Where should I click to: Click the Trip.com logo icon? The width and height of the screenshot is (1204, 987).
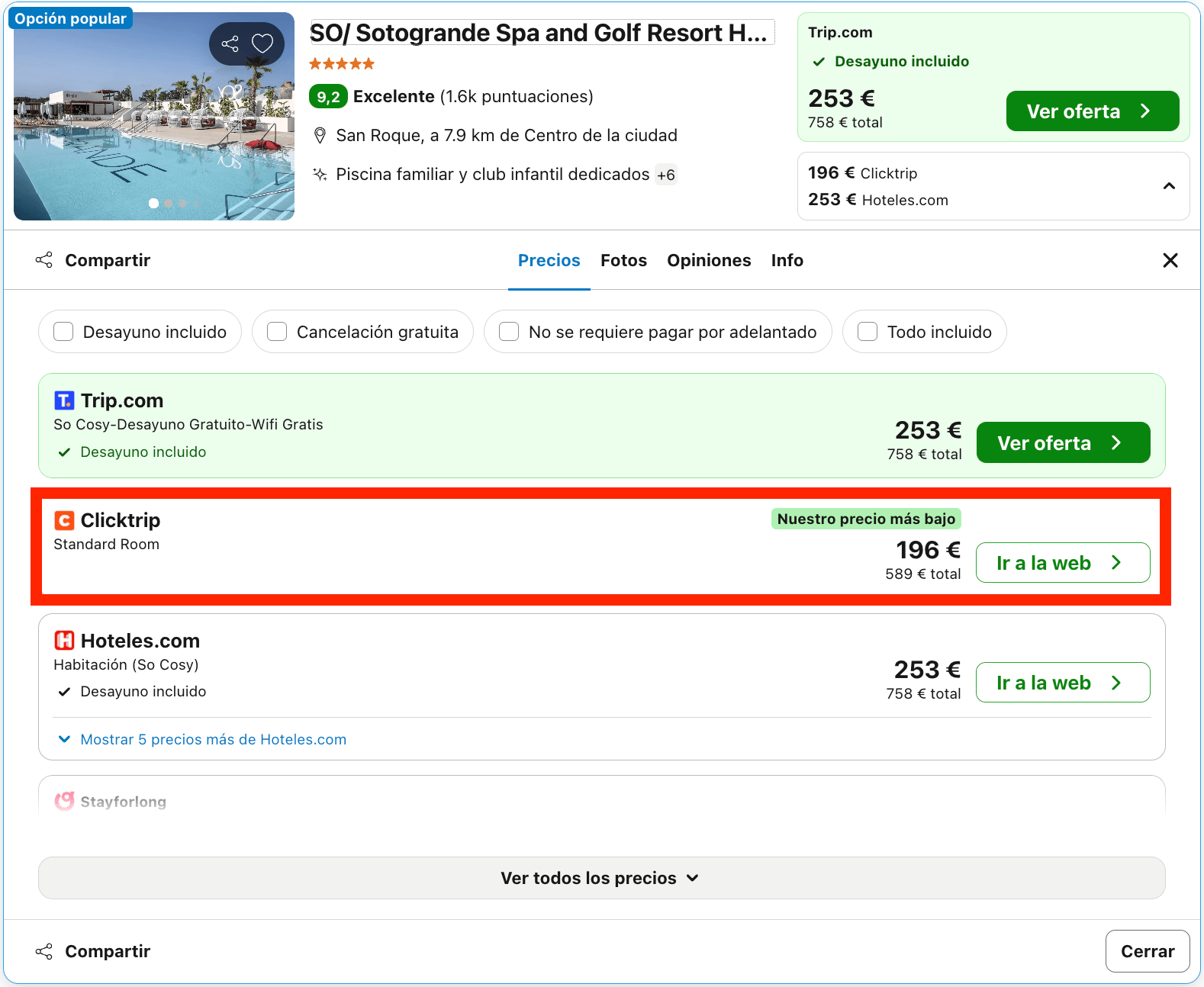[x=64, y=400]
